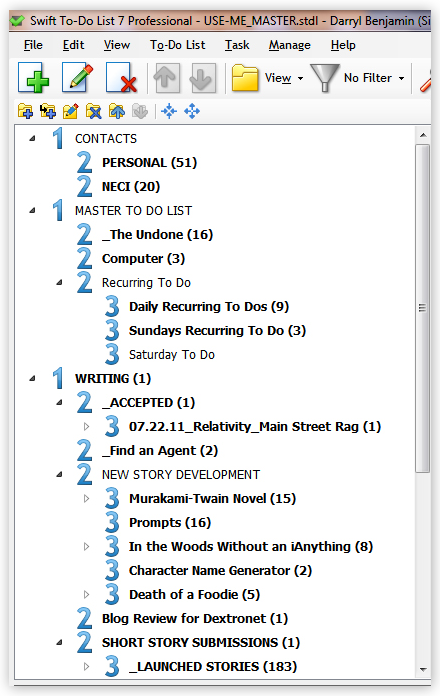Image resolution: width=440 pixels, height=696 pixels.
Task: Select Sundays Recurring To Do (3)
Action: tap(217, 330)
